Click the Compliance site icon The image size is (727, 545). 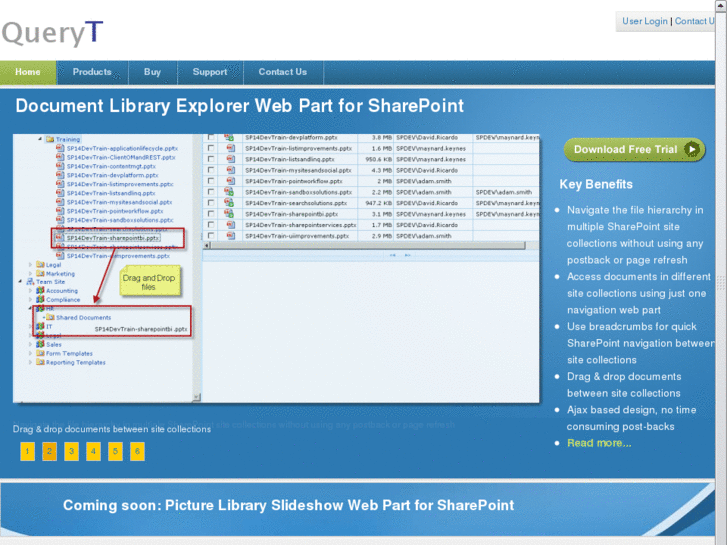click(40, 299)
